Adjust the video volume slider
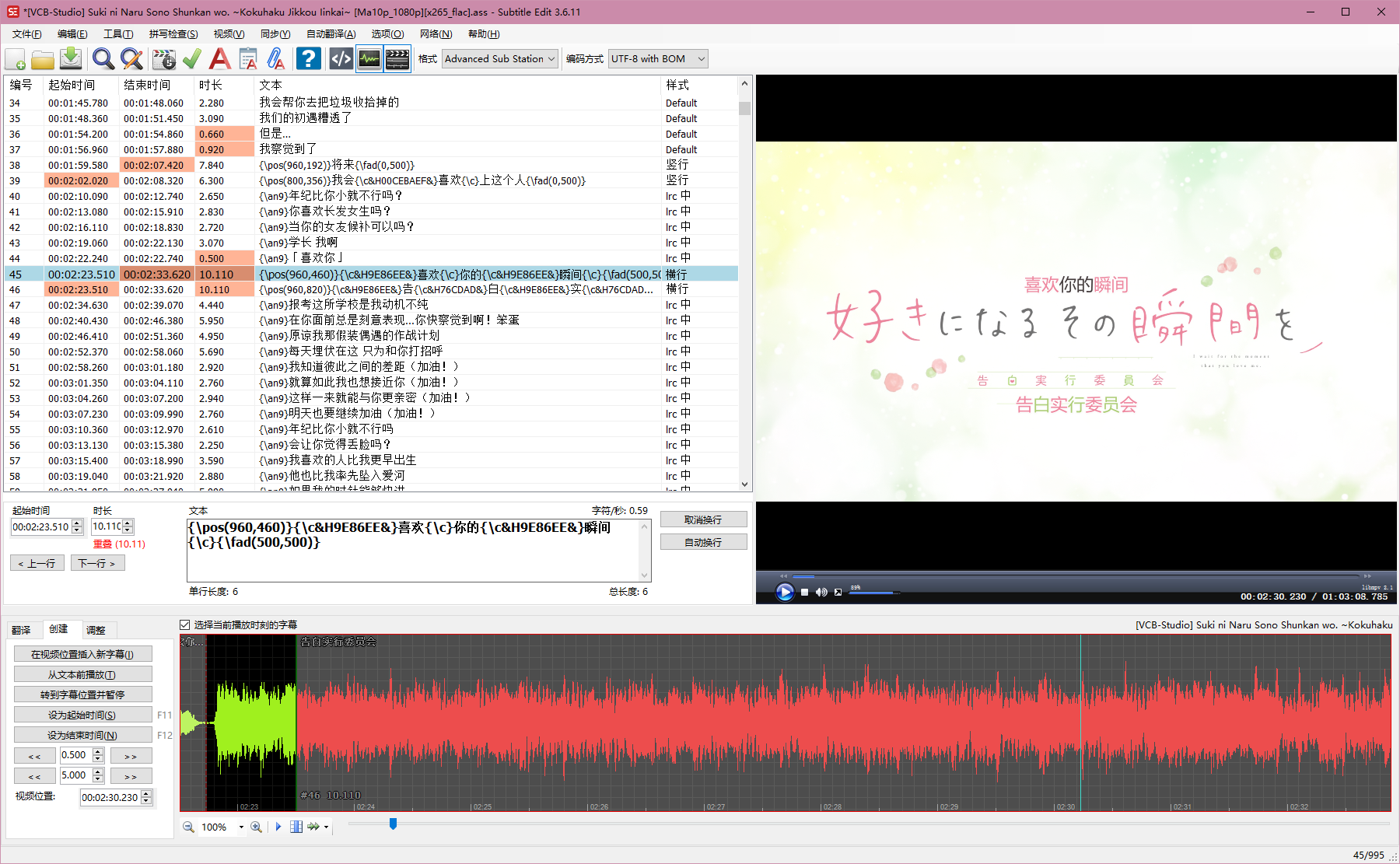The image size is (1400, 864). 875,593
